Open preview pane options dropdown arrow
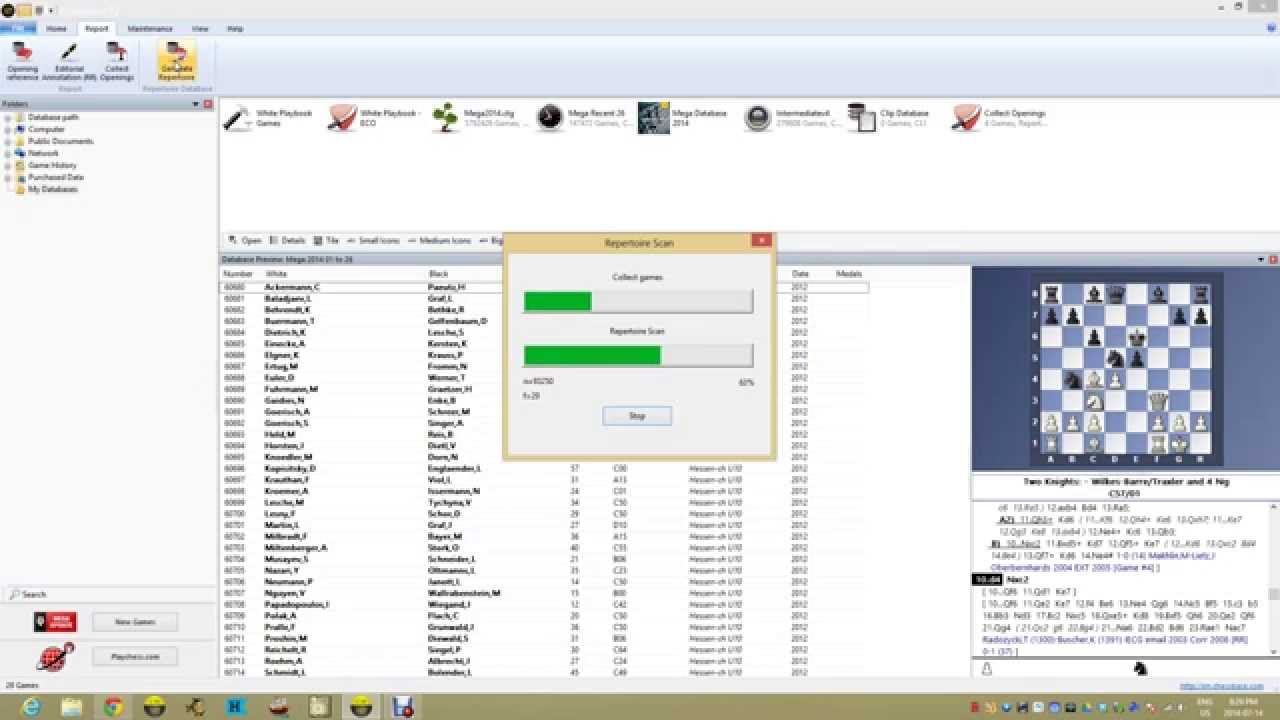The width and height of the screenshot is (1280, 720). 1261,260
